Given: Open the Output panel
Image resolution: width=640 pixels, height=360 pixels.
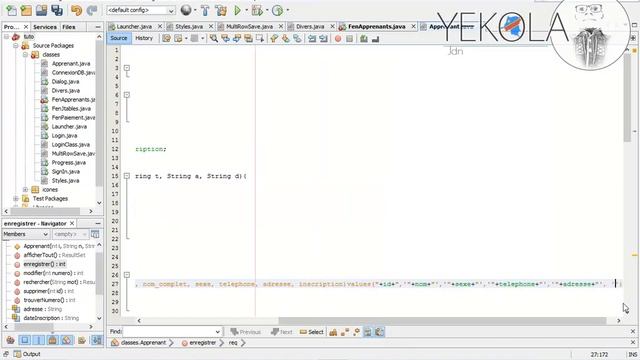Looking at the screenshot, I should click(x=27, y=354).
